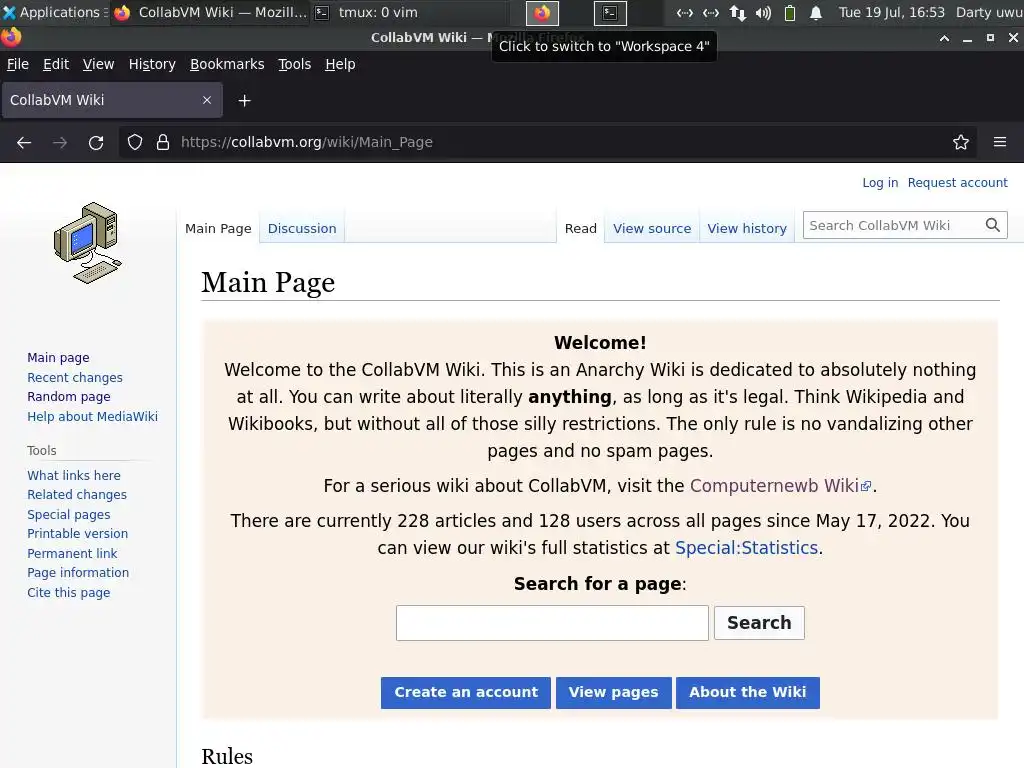Switch to the terminal workspace in panel

point(610,12)
